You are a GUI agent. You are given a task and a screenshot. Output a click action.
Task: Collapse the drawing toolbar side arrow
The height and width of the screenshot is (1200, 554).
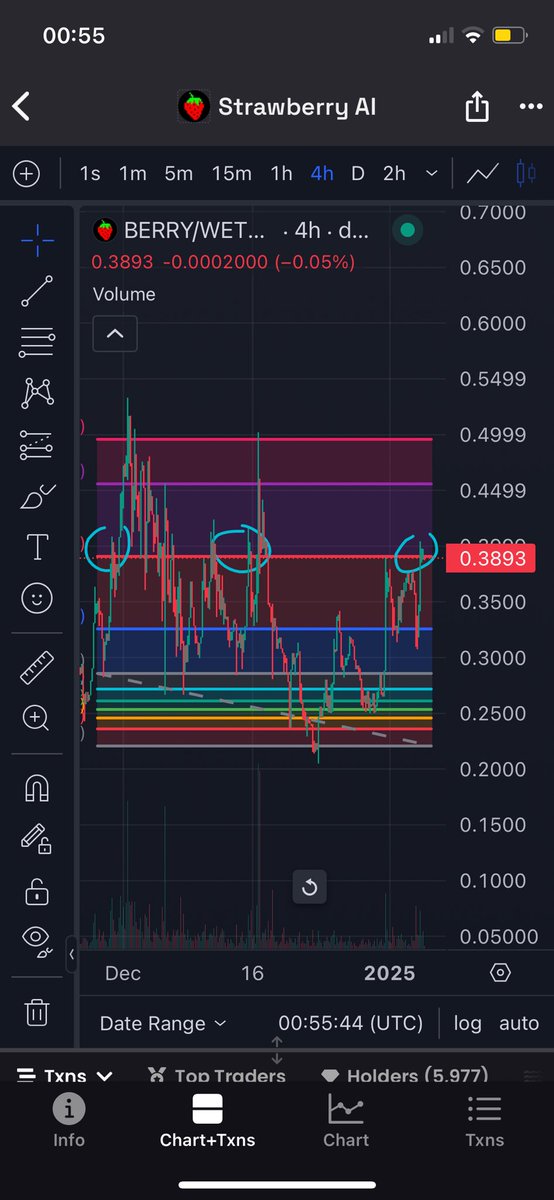coord(71,954)
